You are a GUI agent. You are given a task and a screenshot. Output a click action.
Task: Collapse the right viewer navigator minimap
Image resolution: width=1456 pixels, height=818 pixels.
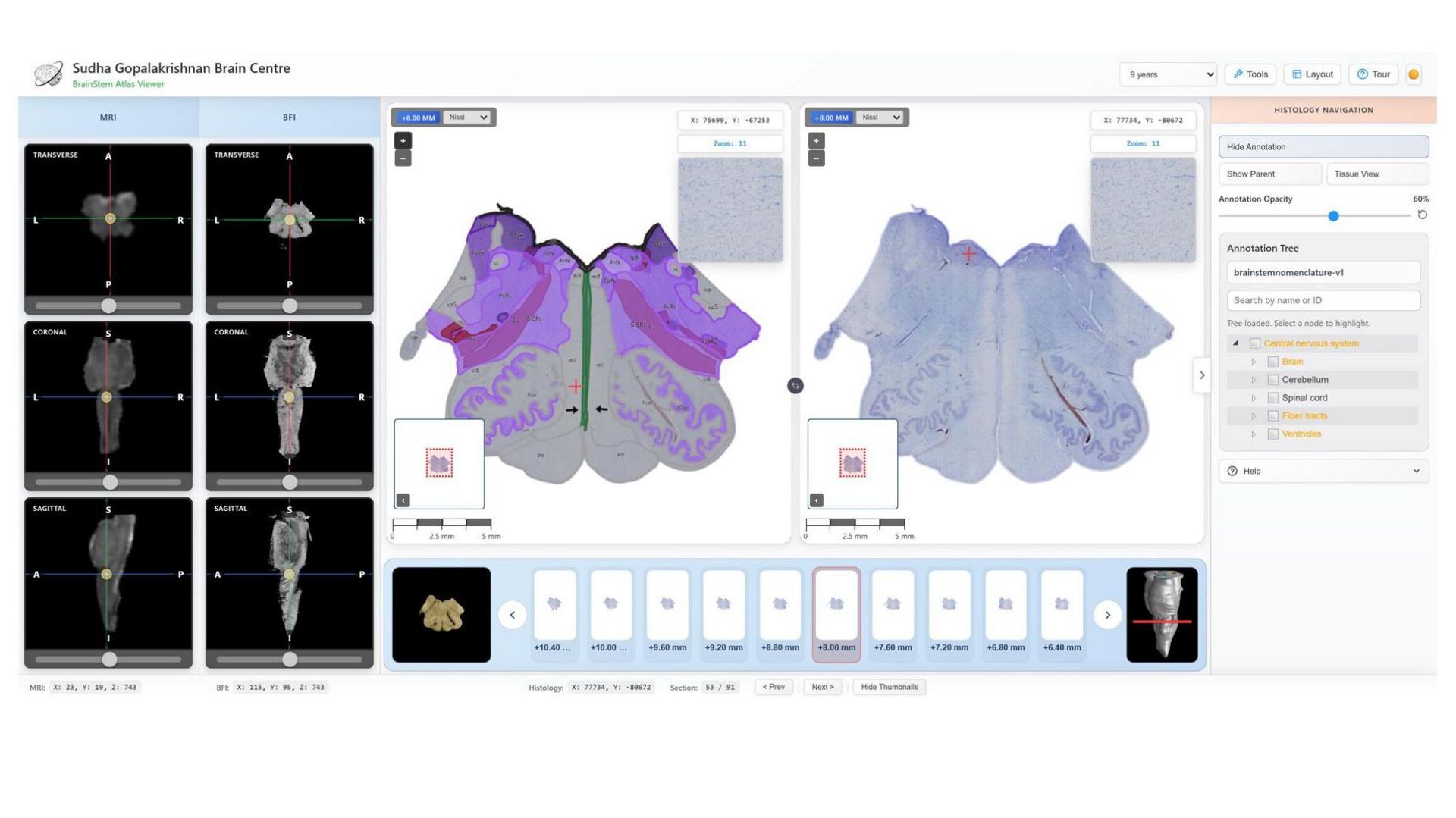817,500
